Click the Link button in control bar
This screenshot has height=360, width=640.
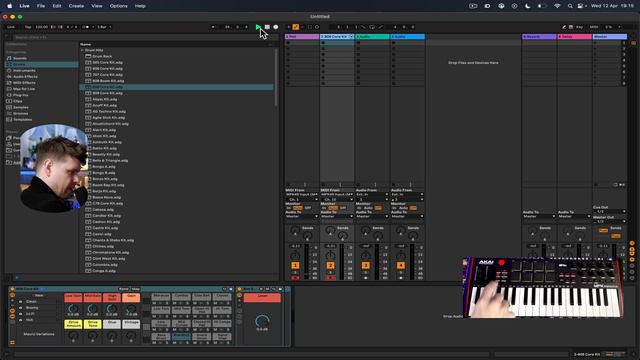[11, 27]
